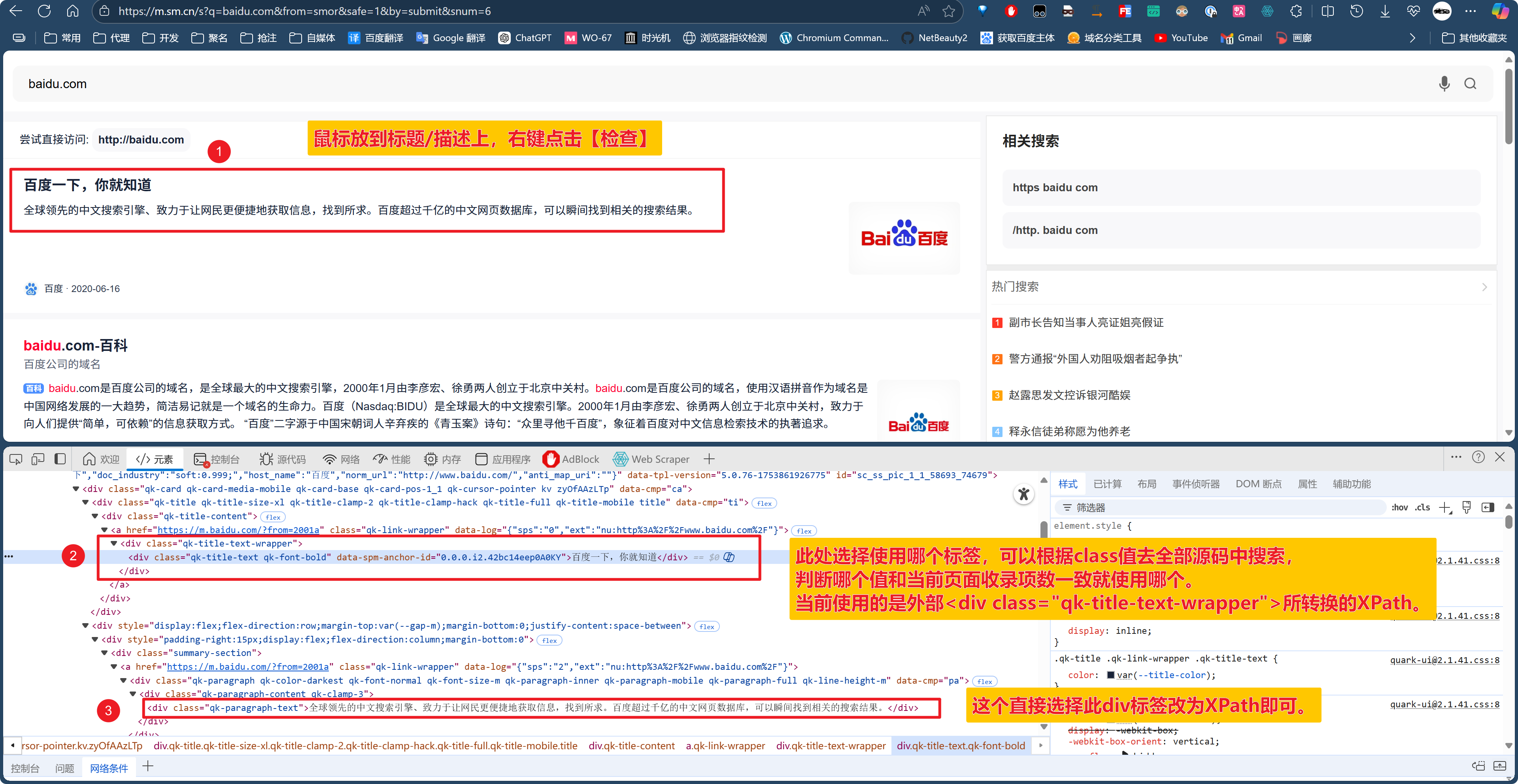
Task: Reload the page with the refresh icon
Action: 44,11
